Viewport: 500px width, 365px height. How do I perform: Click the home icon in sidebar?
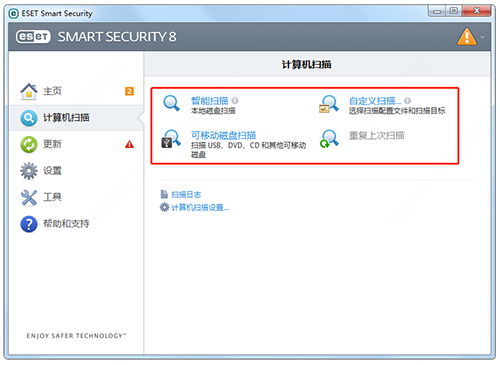coord(29,91)
